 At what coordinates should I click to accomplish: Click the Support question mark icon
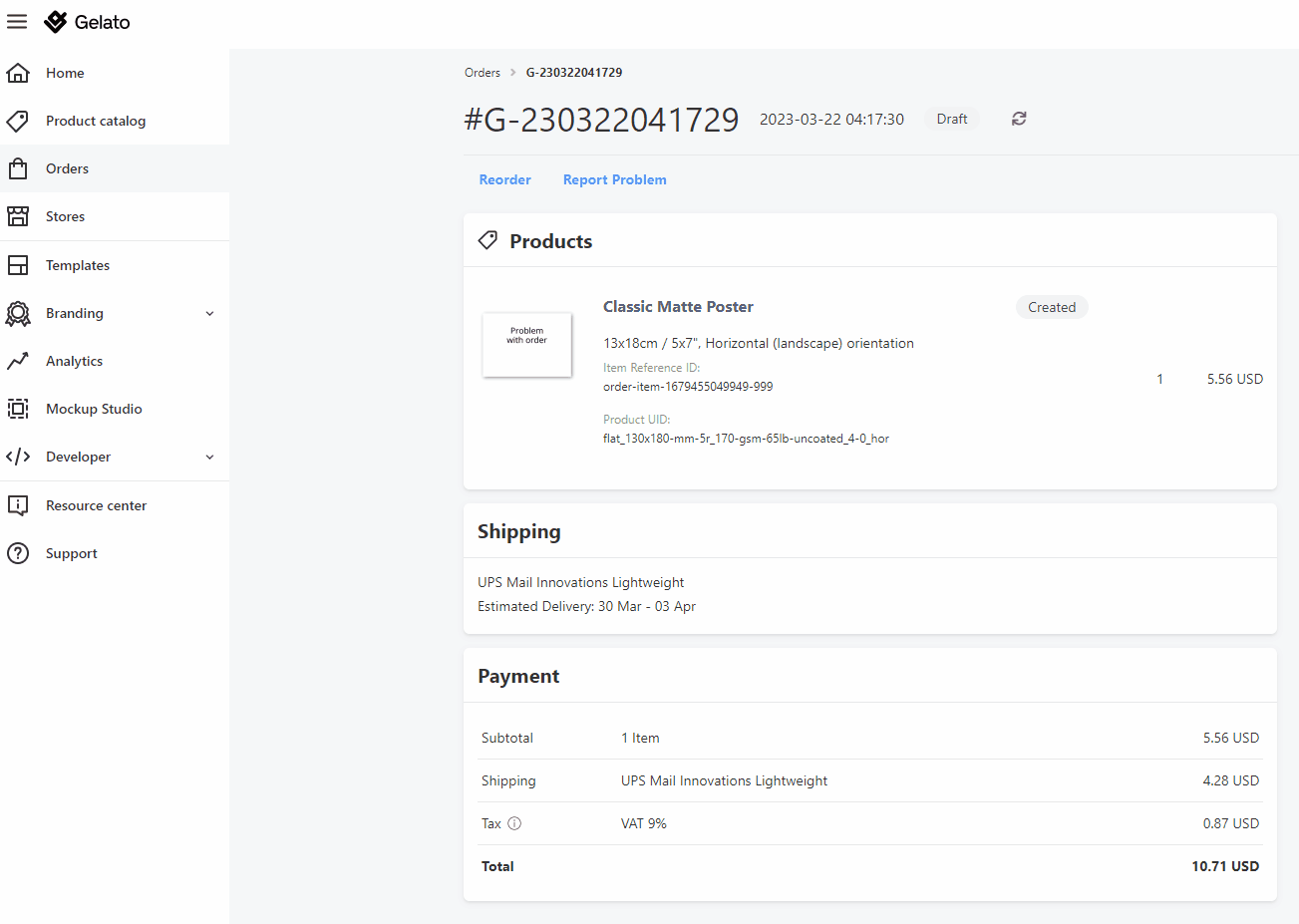point(18,553)
